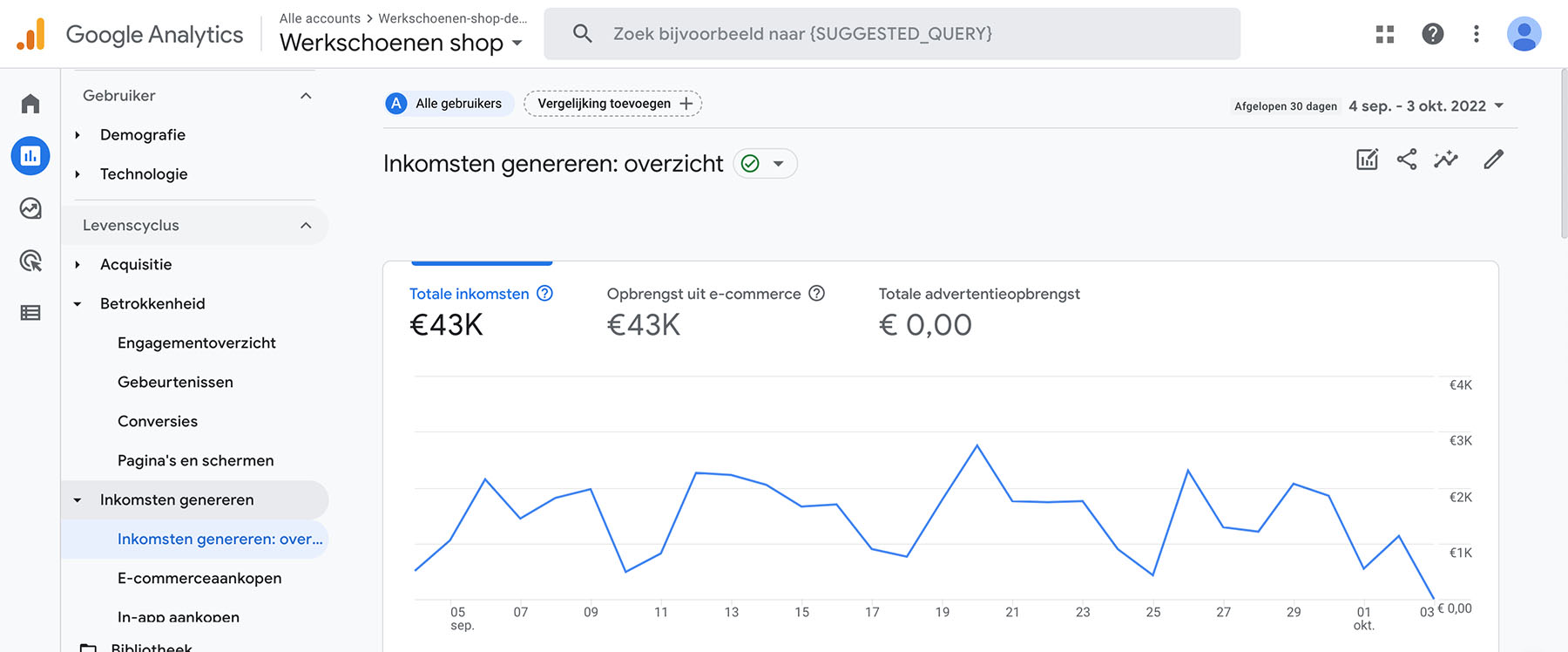The height and width of the screenshot is (652, 1568).
Task: Open Engagementoverzicht report
Action: 197,343
